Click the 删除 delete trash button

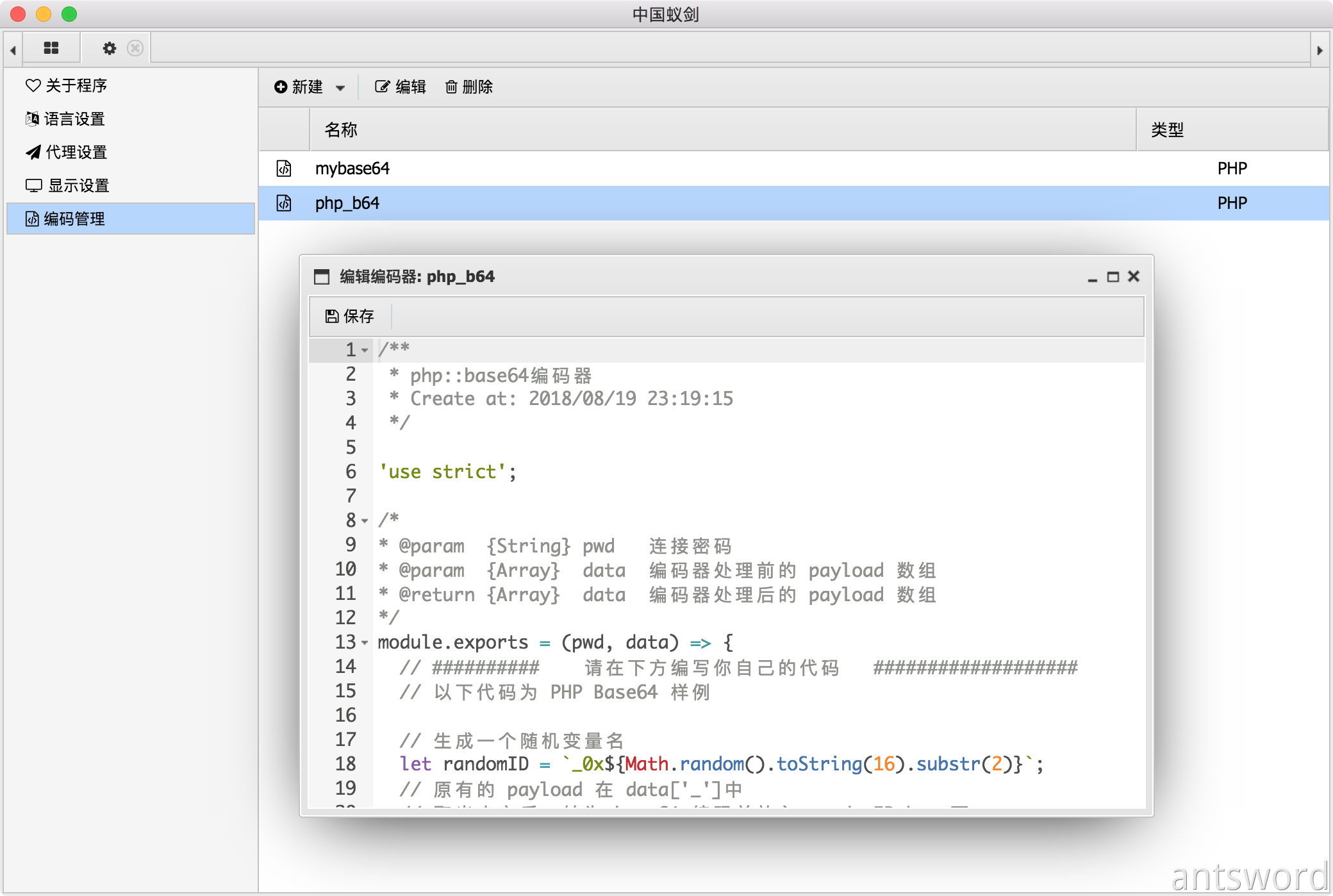click(x=469, y=87)
